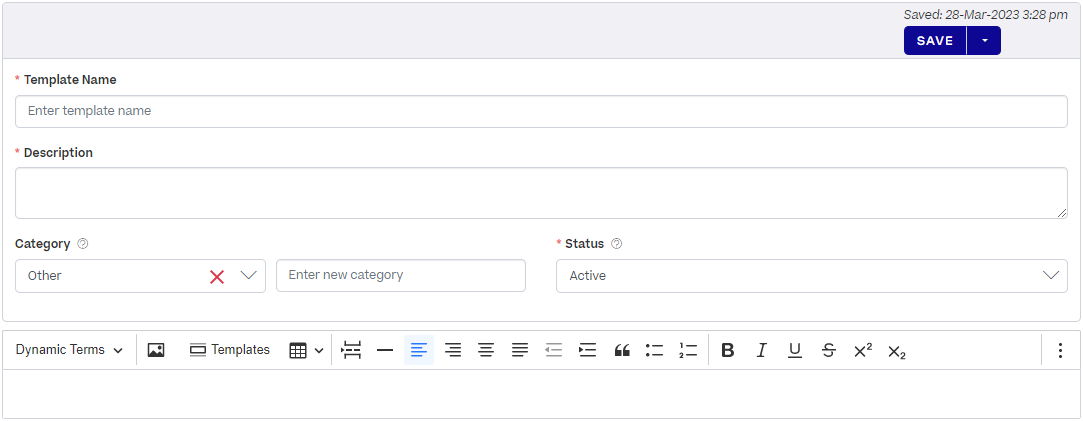Screen dimensions: 1083x421
Task: Center align the text
Action: pos(486,350)
